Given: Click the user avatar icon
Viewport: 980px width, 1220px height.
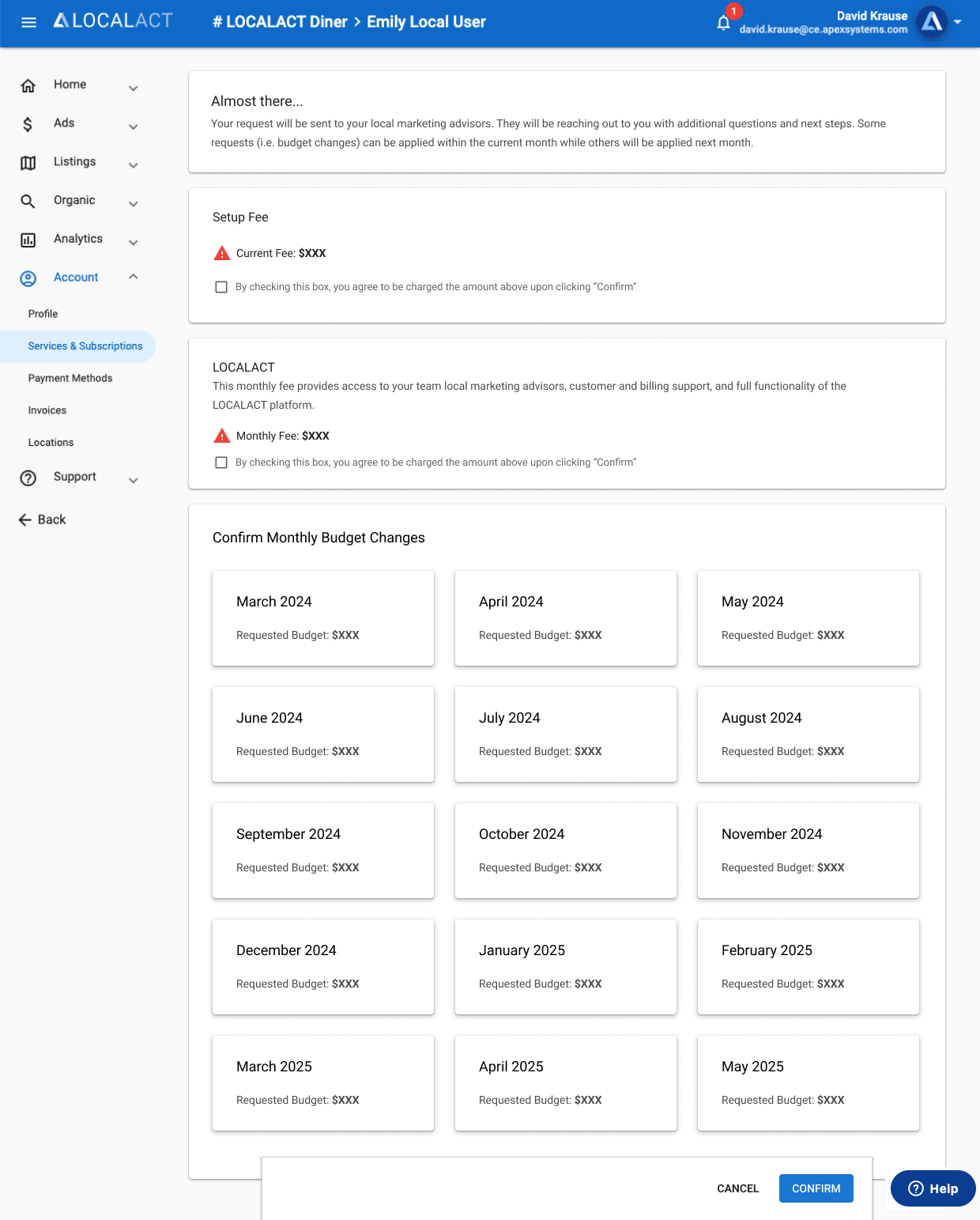Looking at the screenshot, I should click(x=932, y=22).
